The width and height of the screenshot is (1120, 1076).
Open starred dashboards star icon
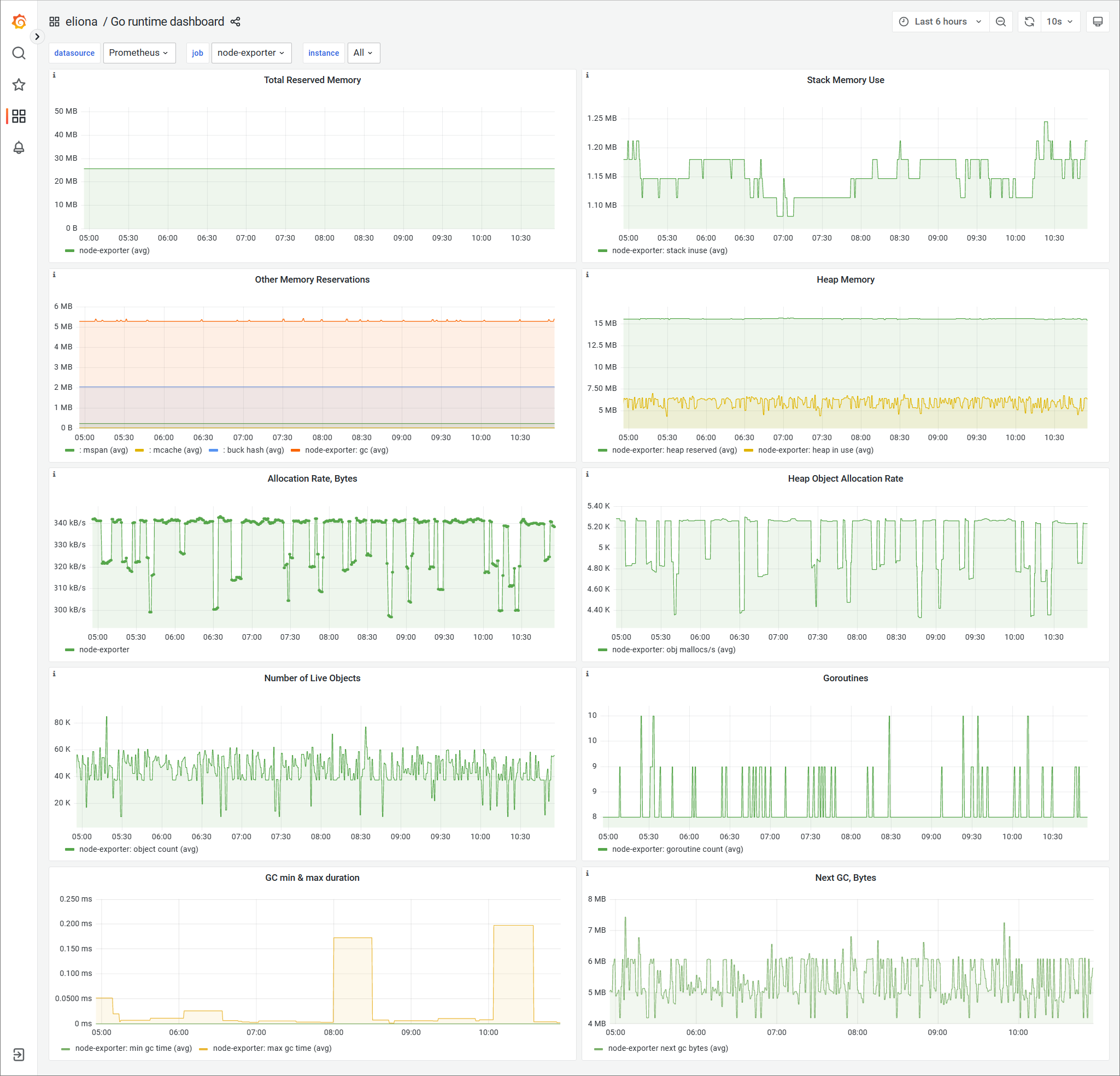pyautogui.click(x=19, y=85)
